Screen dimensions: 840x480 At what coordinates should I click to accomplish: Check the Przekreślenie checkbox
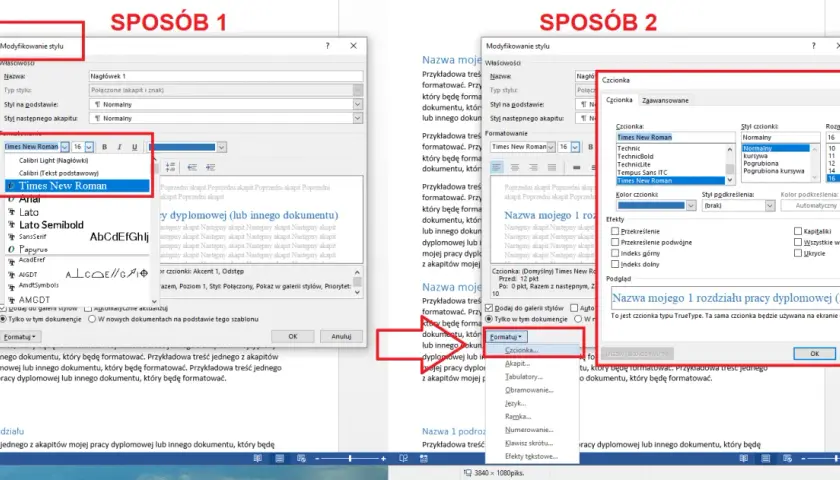(x=615, y=231)
